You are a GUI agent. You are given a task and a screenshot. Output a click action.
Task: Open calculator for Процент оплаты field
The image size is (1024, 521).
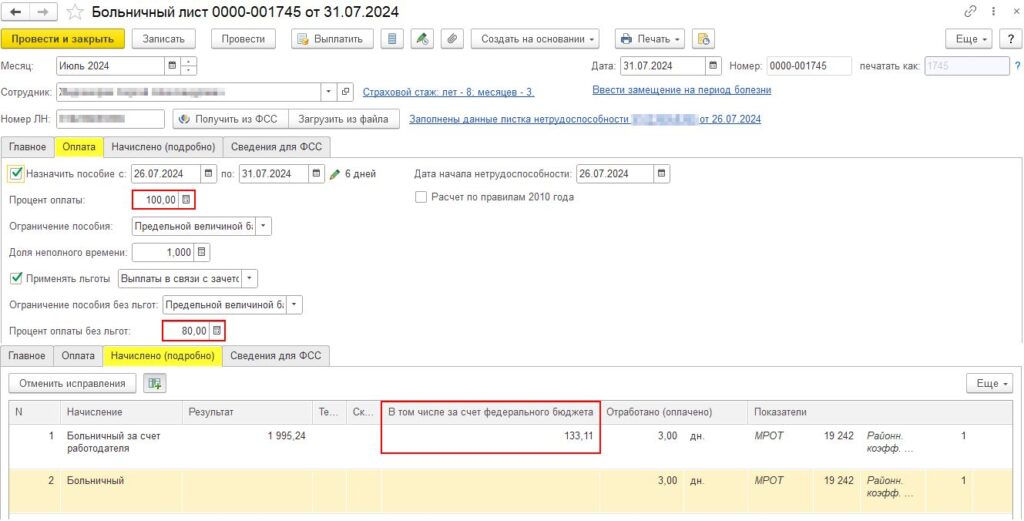click(x=185, y=200)
